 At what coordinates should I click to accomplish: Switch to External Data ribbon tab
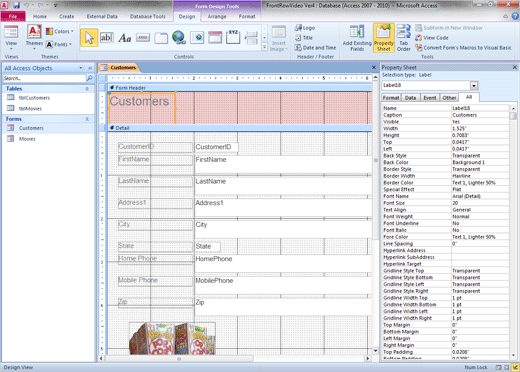102,16
